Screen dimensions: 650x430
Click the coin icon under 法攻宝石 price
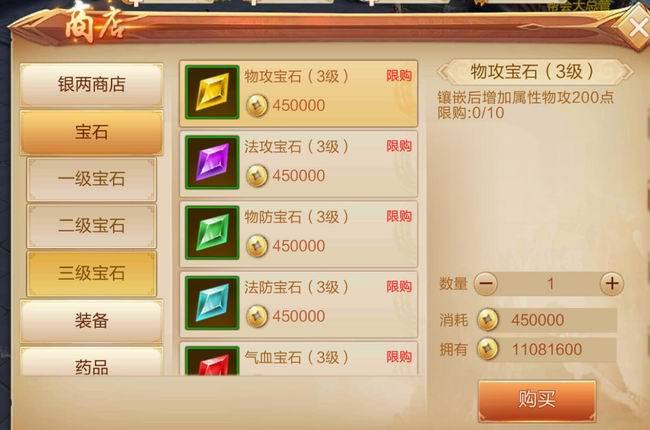pyautogui.click(x=257, y=176)
